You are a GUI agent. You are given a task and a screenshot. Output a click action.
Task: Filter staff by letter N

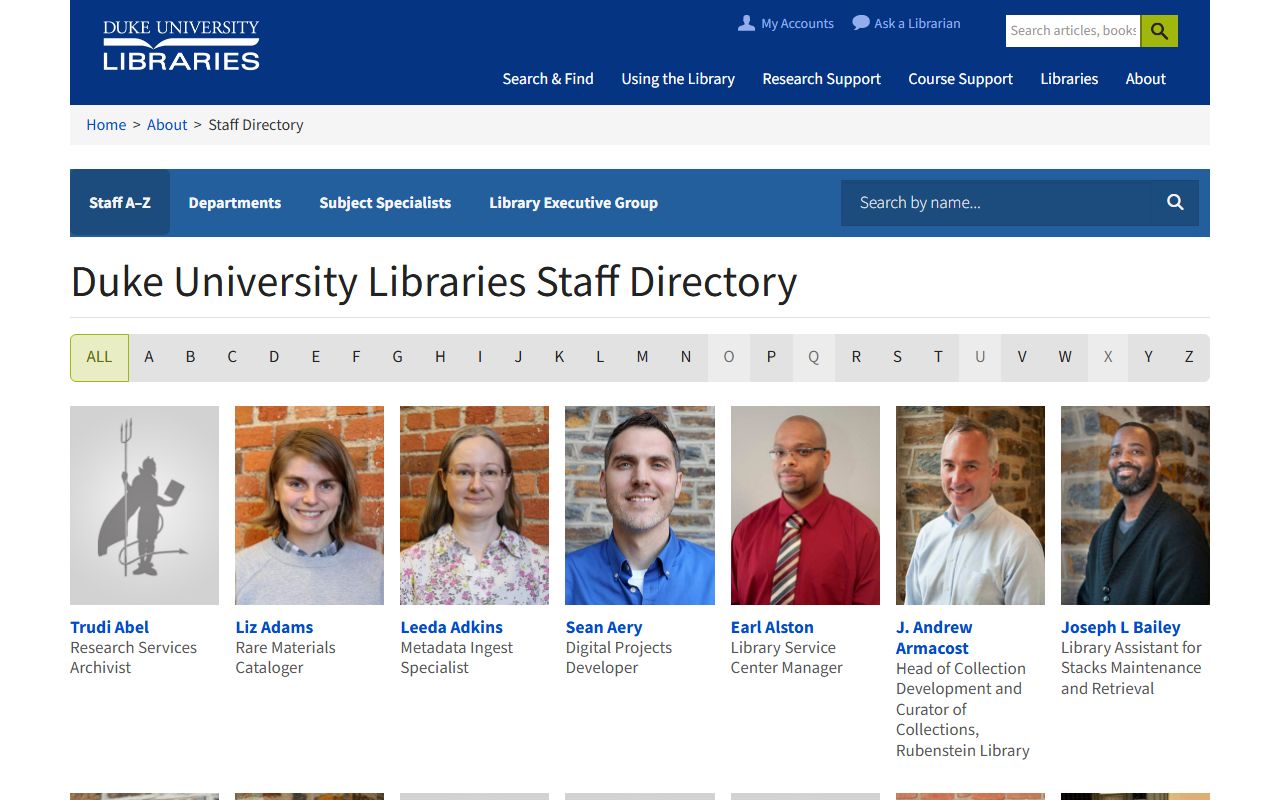pyautogui.click(x=686, y=357)
